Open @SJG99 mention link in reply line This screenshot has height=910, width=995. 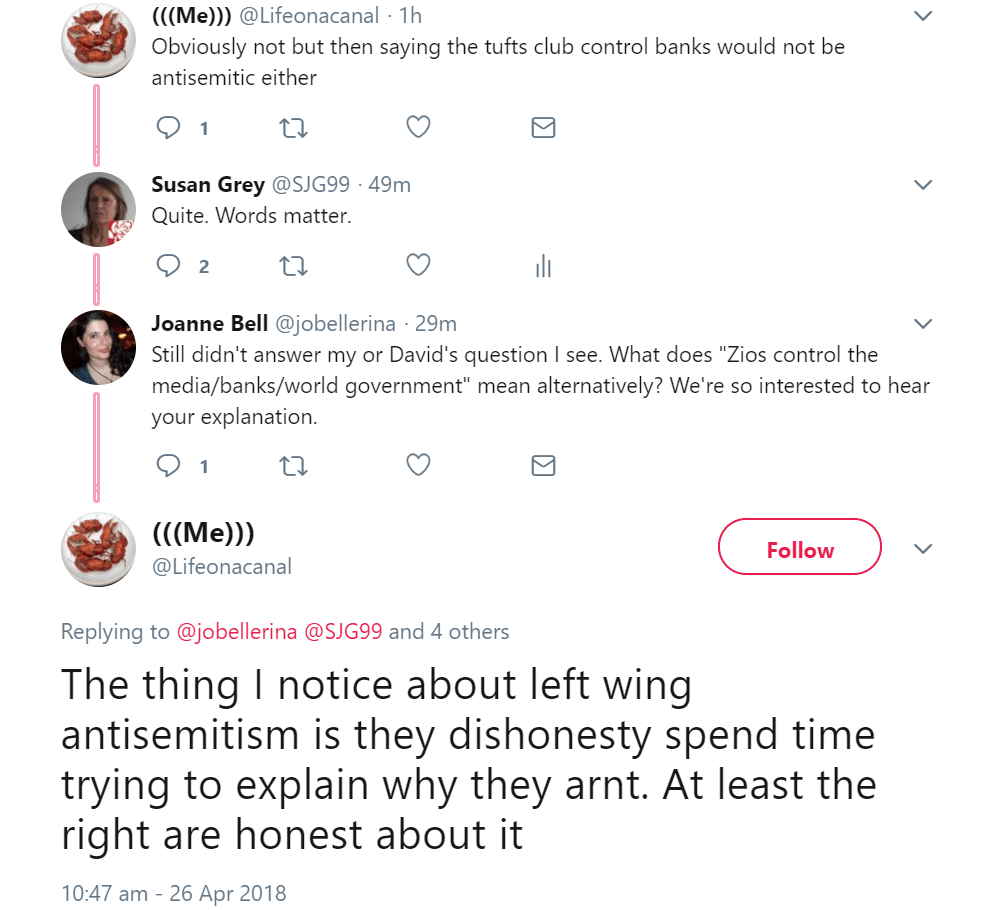click(x=343, y=632)
